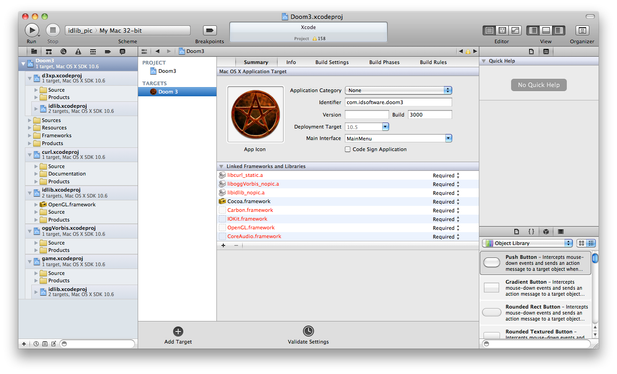Collapse the Linked Frameworks and Libraries section
Viewport: 617px width, 374px height.
pyautogui.click(x=221, y=167)
